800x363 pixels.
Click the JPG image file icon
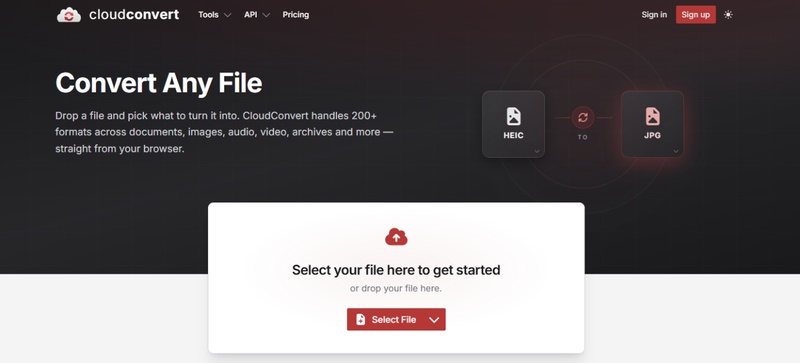(653, 116)
